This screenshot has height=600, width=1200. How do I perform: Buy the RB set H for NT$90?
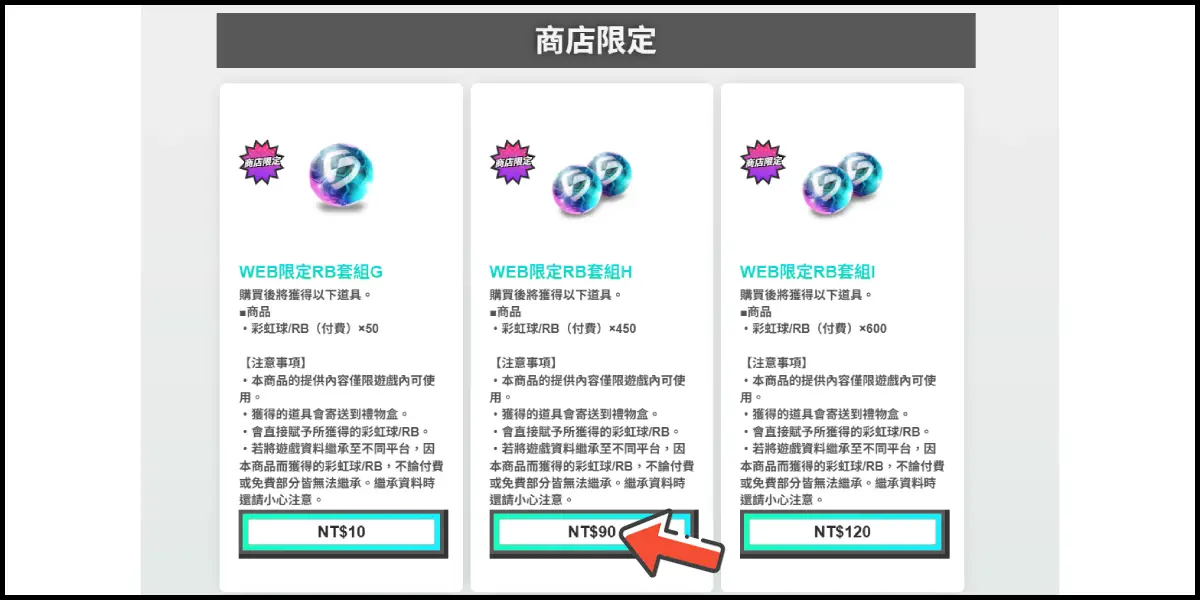593,533
